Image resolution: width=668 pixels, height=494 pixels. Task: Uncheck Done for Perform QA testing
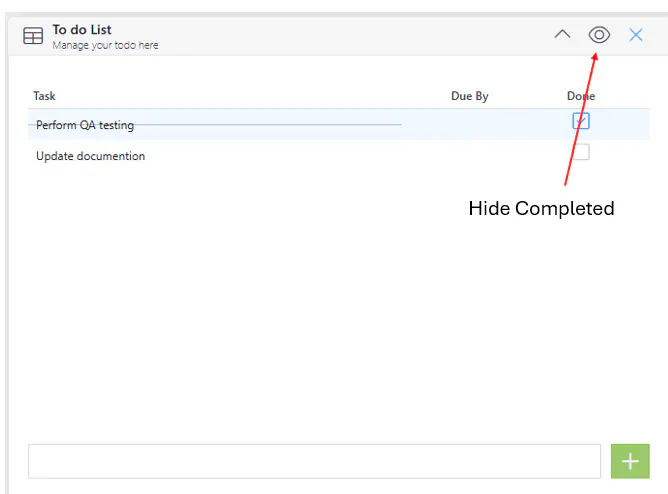[x=581, y=121]
